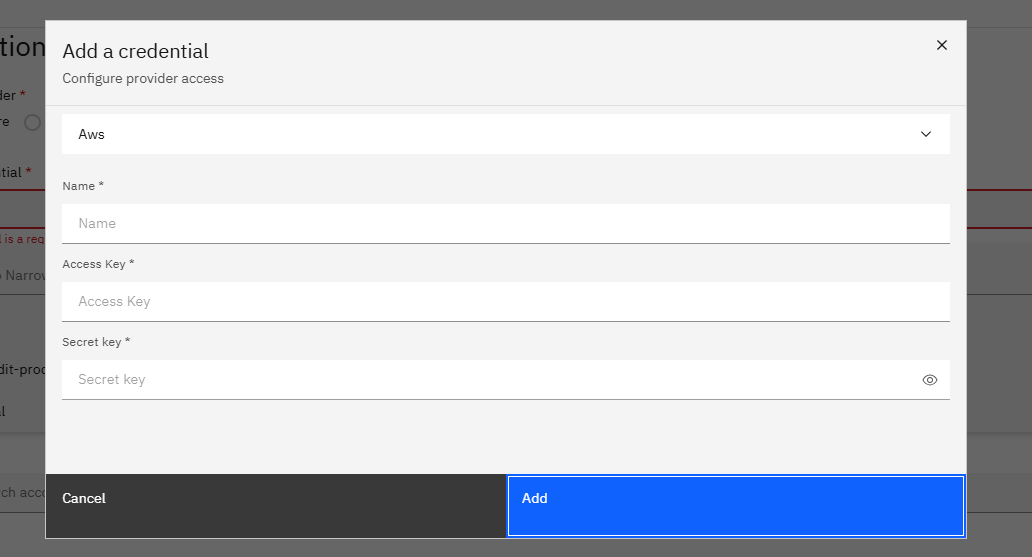1032x557 pixels.
Task: Focus the Access Key input field
Action: pos(505,302)
